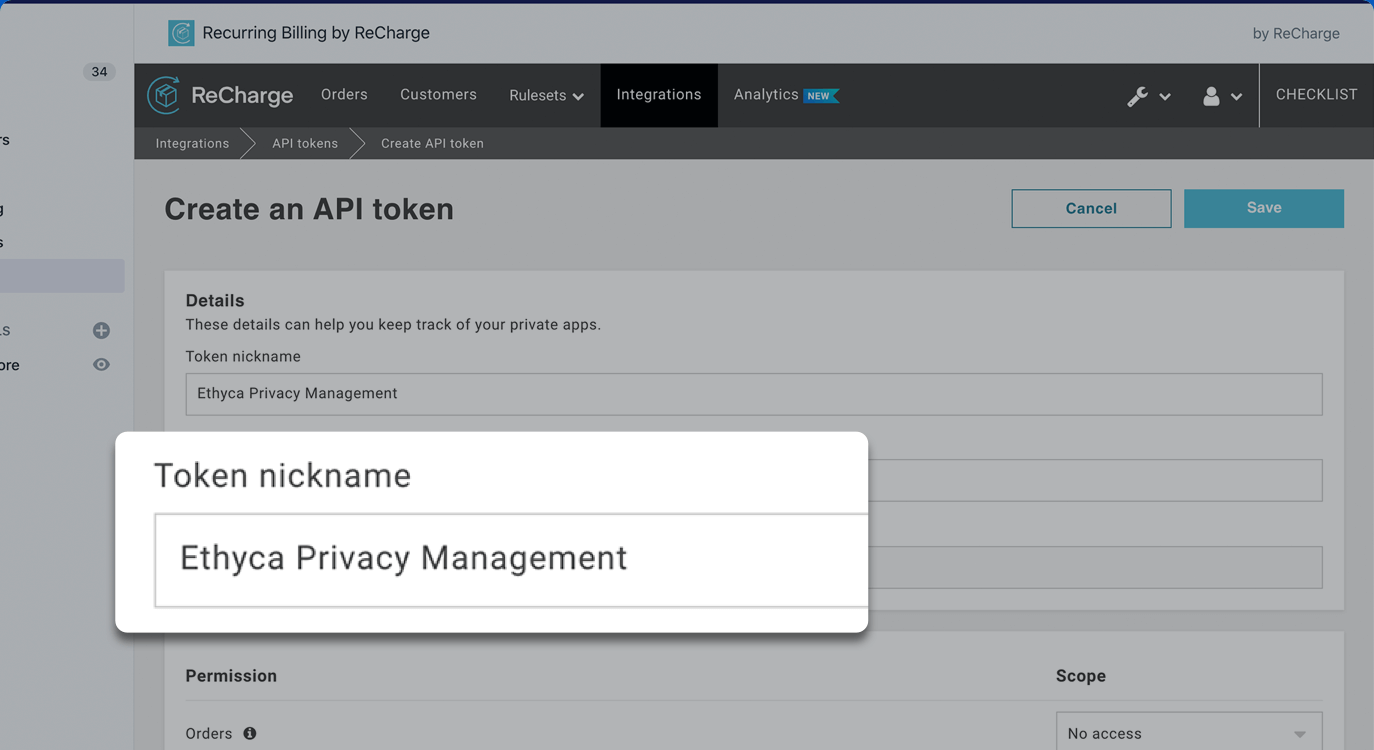Image resolution: width=1374 pixels, height=750 pixels.
Task: Expand the chevron next to user icon
Action: point(1237,97)
